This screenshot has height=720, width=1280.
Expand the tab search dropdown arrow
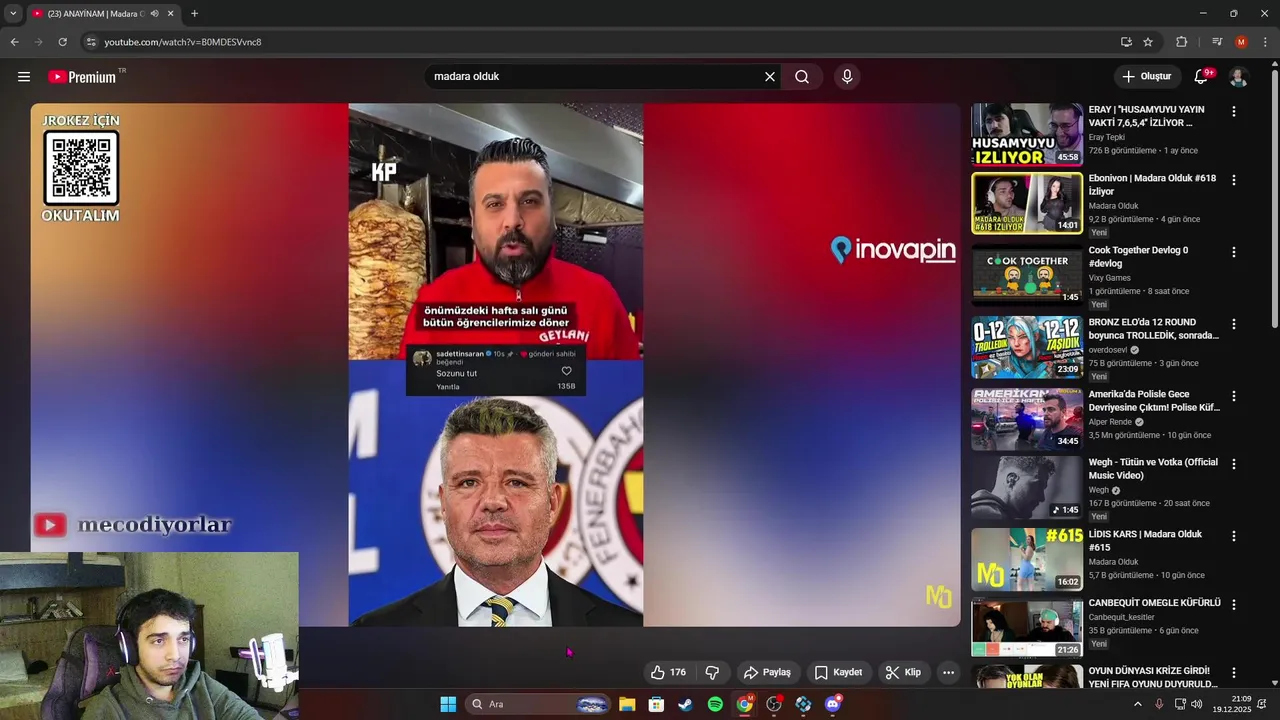click(12, 14)
